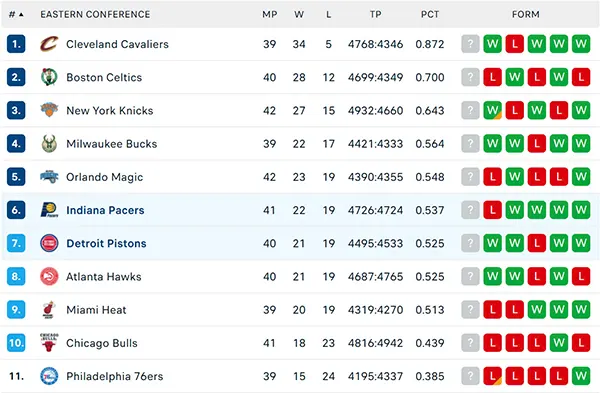The width and height of the screenshot is (600, 393).
Task: Sort standings by PCT column header
Action: pyautogui.click(x=430, y=15)
